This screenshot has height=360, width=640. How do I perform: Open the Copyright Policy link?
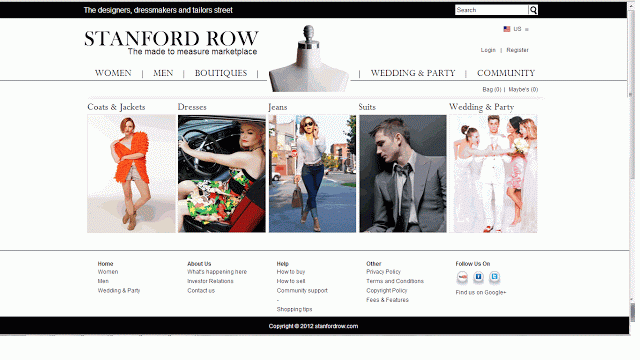[x=387, y=291]
